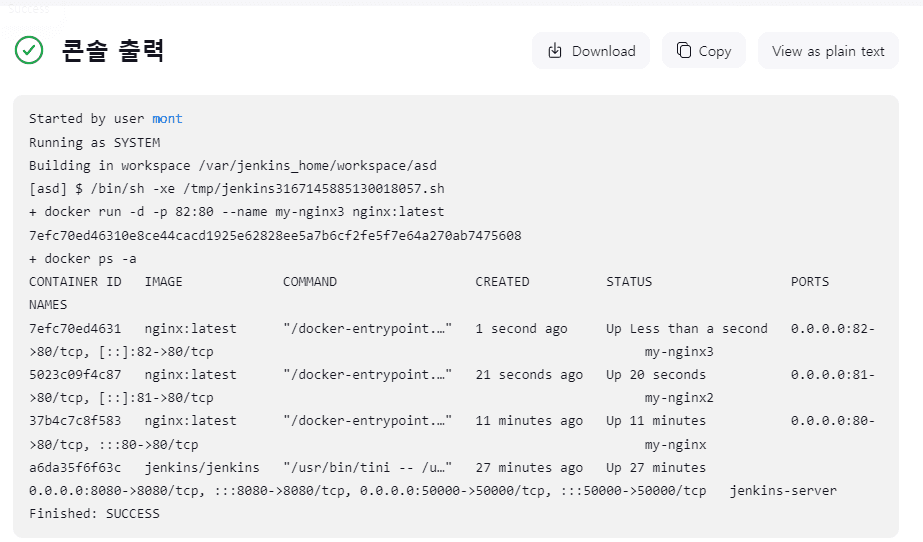Click the my-nginx2 container name
The height and width of the screenshot is (542, 923).
679,398
